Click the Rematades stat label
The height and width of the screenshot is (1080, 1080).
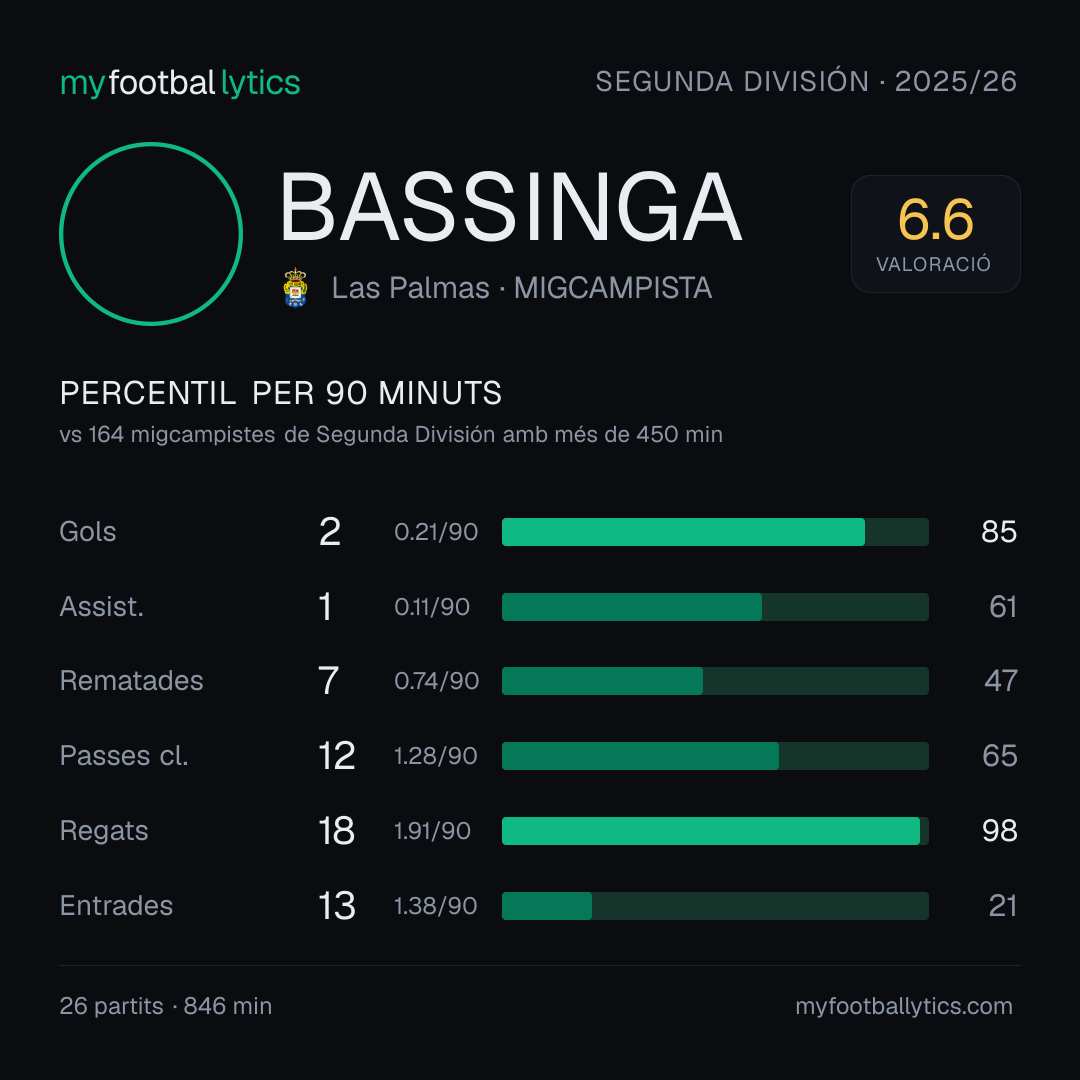point(132,681)
